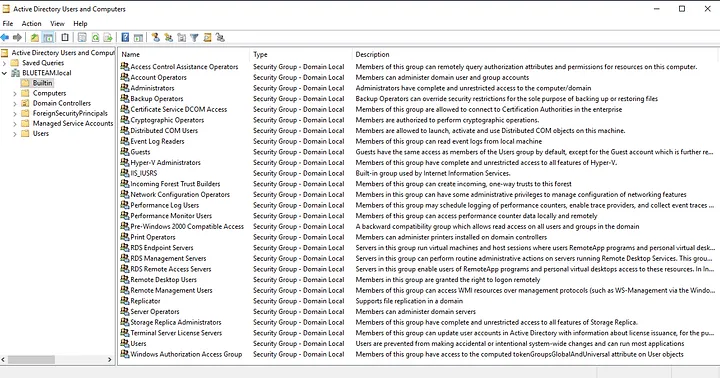Click the Administrators group icon
This screenshot has width=720, height=378.
(124, 88)
